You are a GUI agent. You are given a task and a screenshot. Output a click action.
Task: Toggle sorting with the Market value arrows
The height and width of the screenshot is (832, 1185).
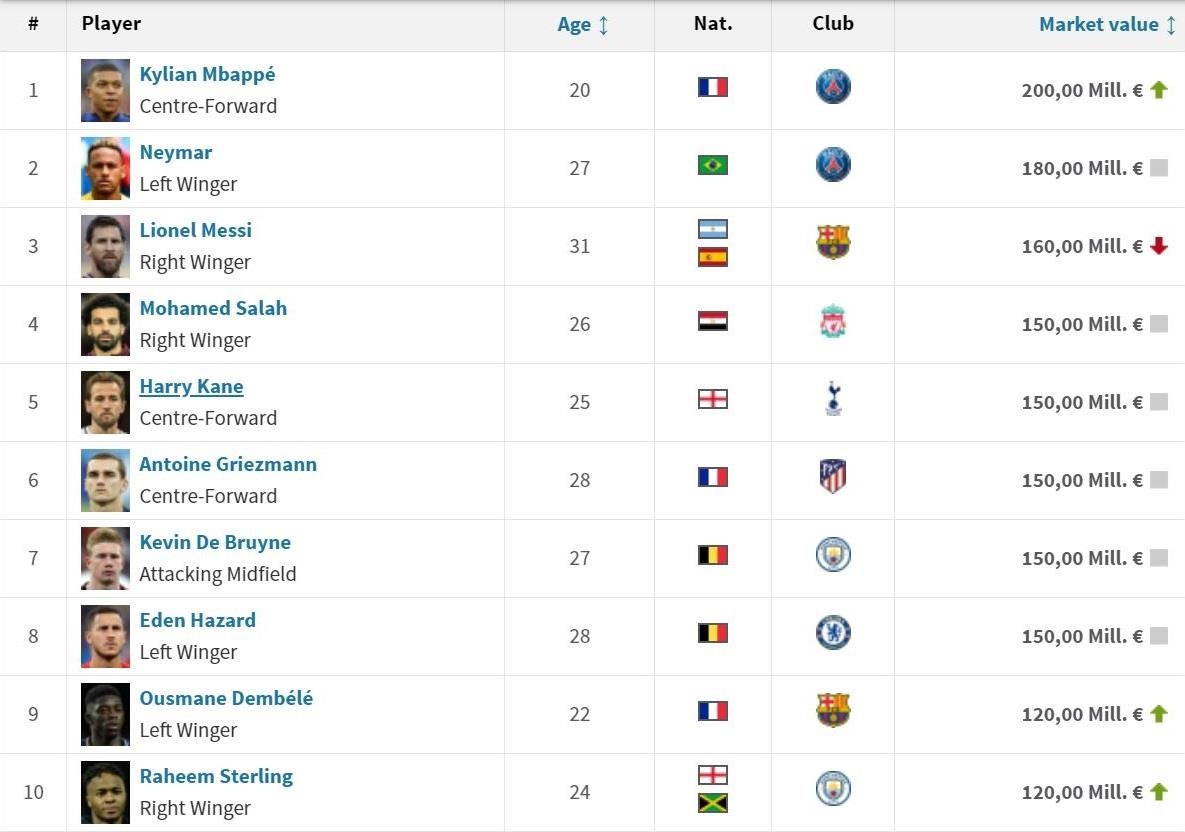[1170, 24]
